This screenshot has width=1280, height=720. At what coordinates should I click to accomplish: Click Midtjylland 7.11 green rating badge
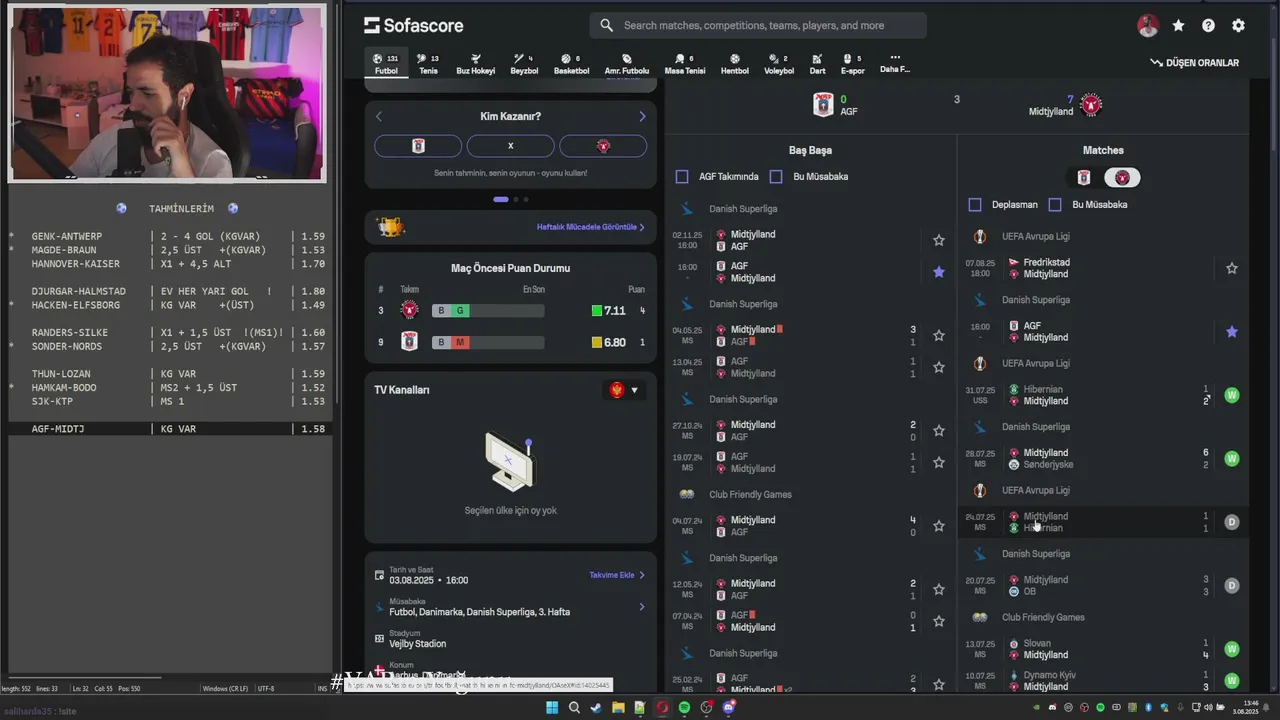click(x=609, y=311)
